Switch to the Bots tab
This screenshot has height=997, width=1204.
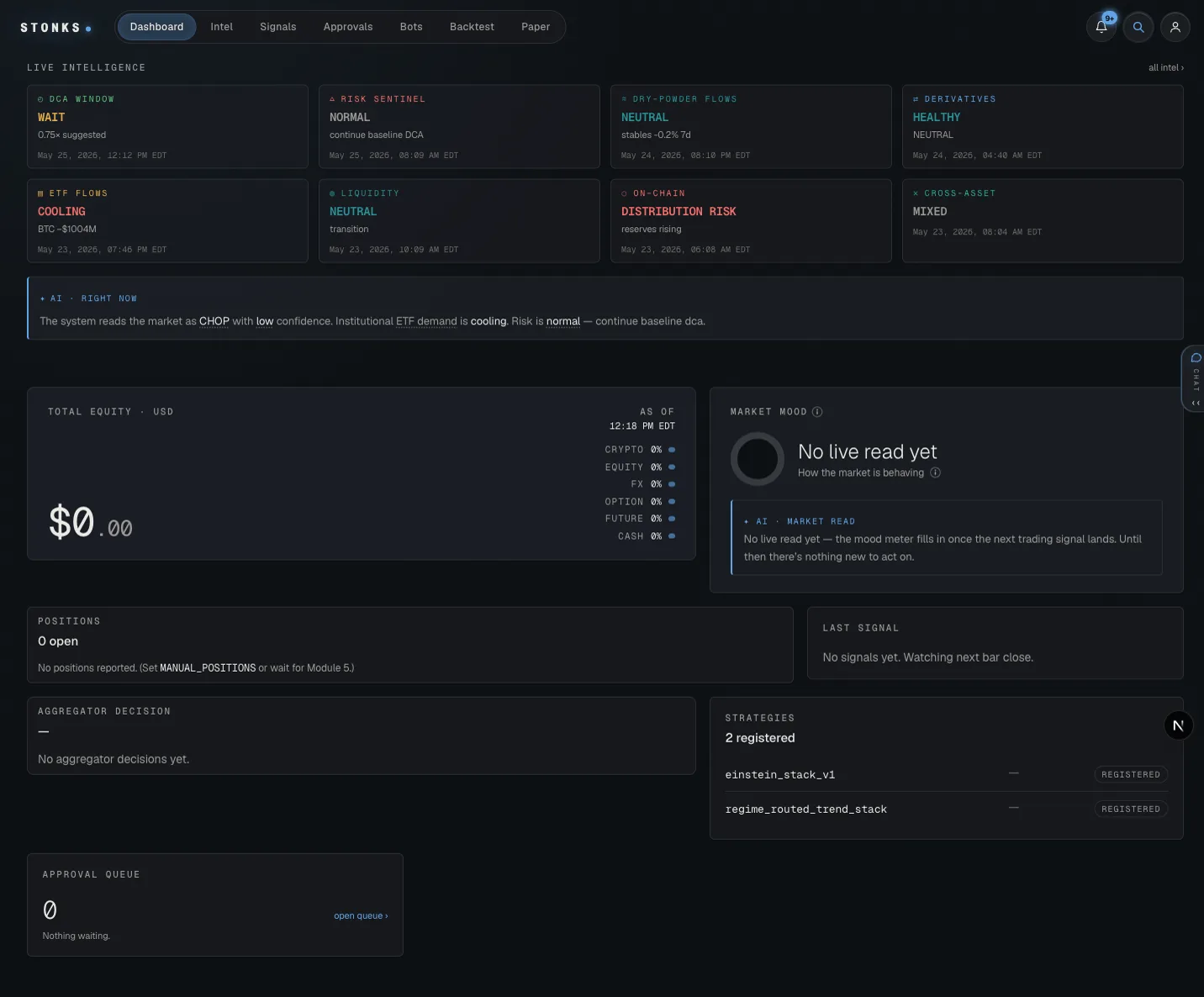point(411,27)
